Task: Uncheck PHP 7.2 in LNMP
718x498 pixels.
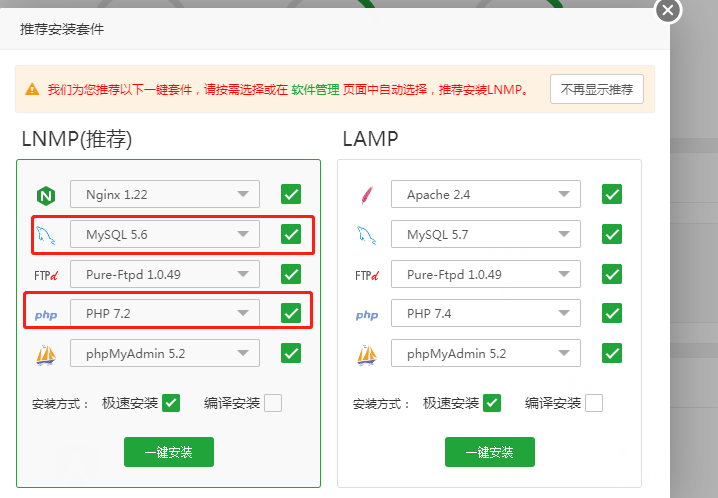Action: [291, 313]
